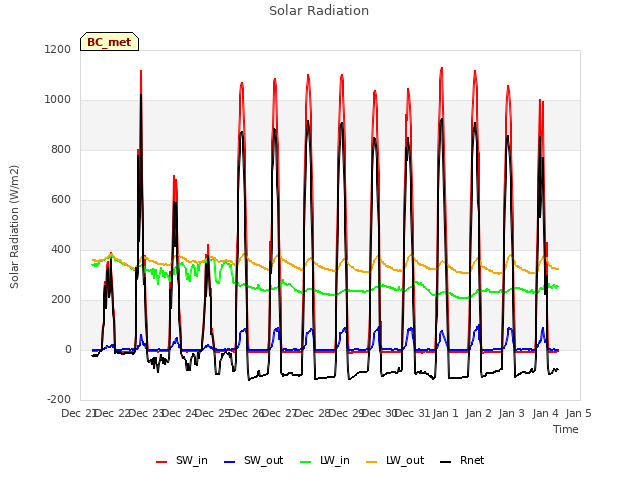640x480 pixels.
Task: Click the Jan 1 x-axis label
Action: [x=446, y=413]
